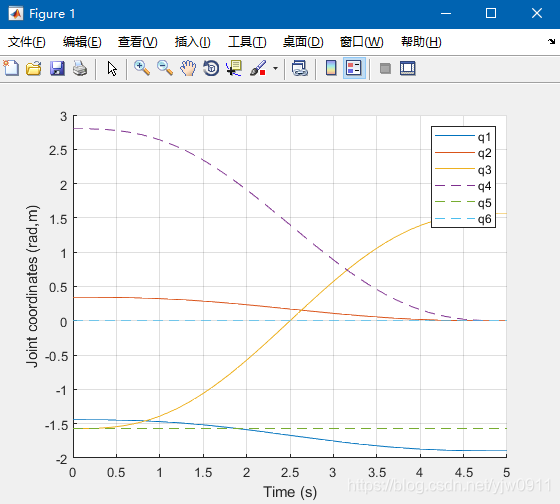Activate the Zoom Out tool
Screen dimensions: 560x504
click(165, 68)
